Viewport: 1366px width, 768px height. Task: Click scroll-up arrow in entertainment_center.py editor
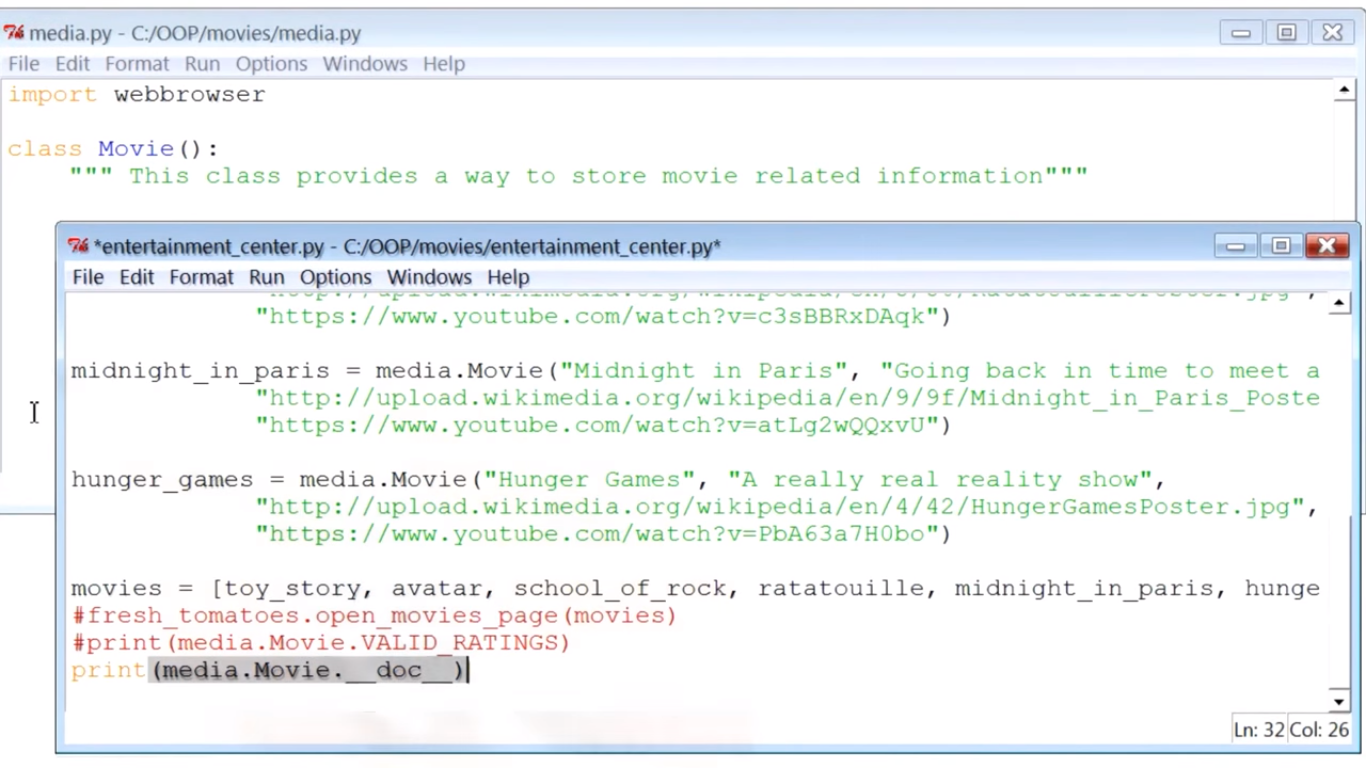click(x=1340, y=304)
